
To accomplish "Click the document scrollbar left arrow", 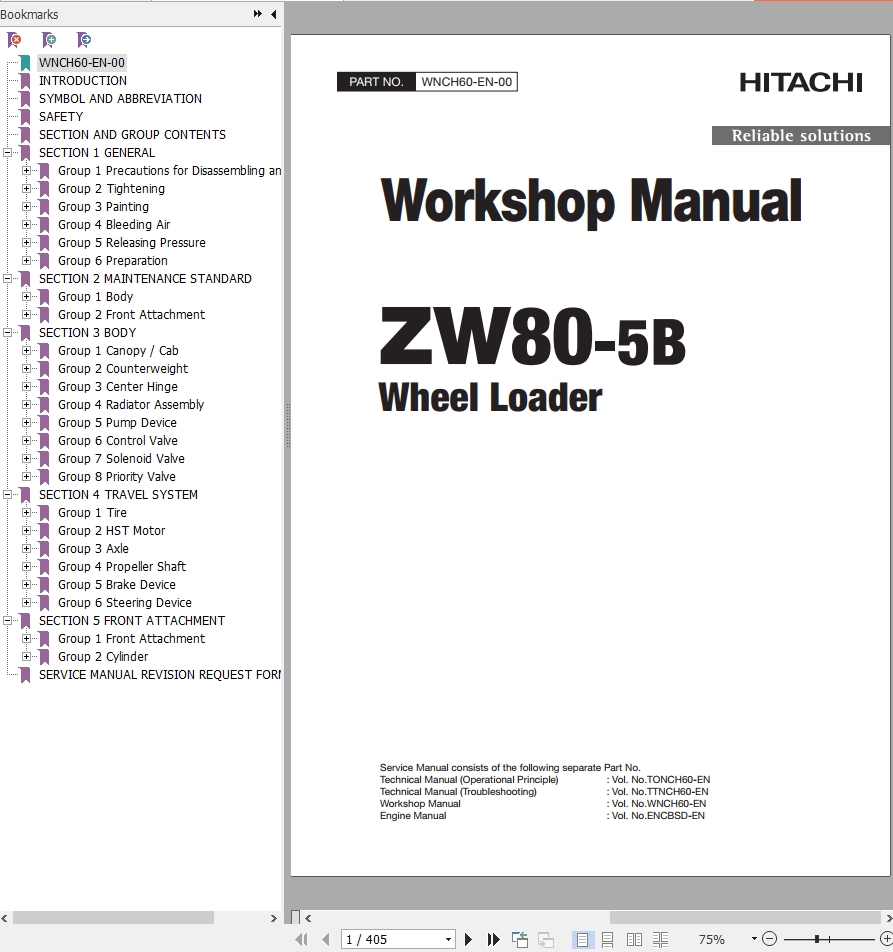I will pyautogui.click(x=308, y=918).
